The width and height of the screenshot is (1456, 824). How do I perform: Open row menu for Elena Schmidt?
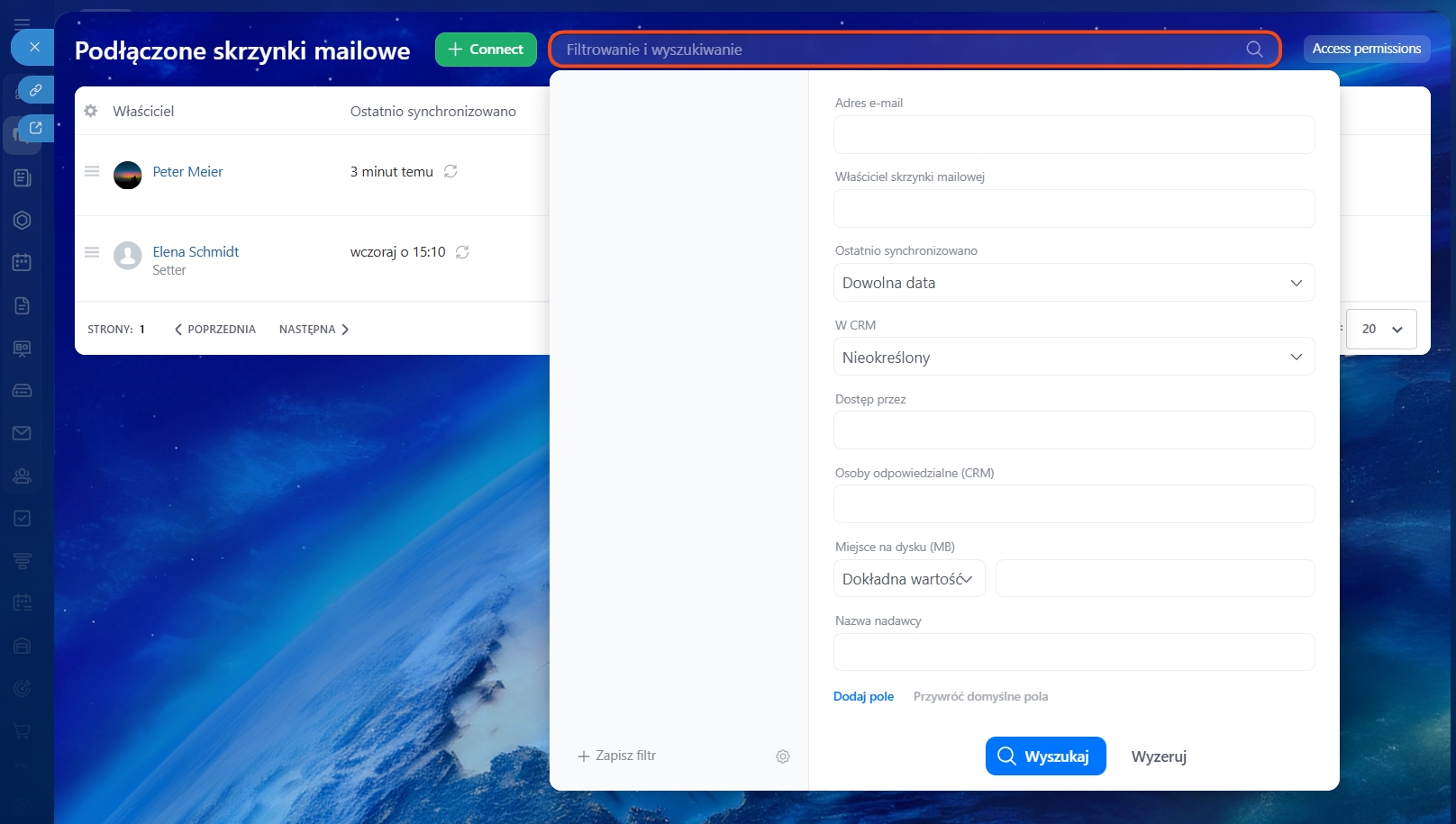coord(92,252)
